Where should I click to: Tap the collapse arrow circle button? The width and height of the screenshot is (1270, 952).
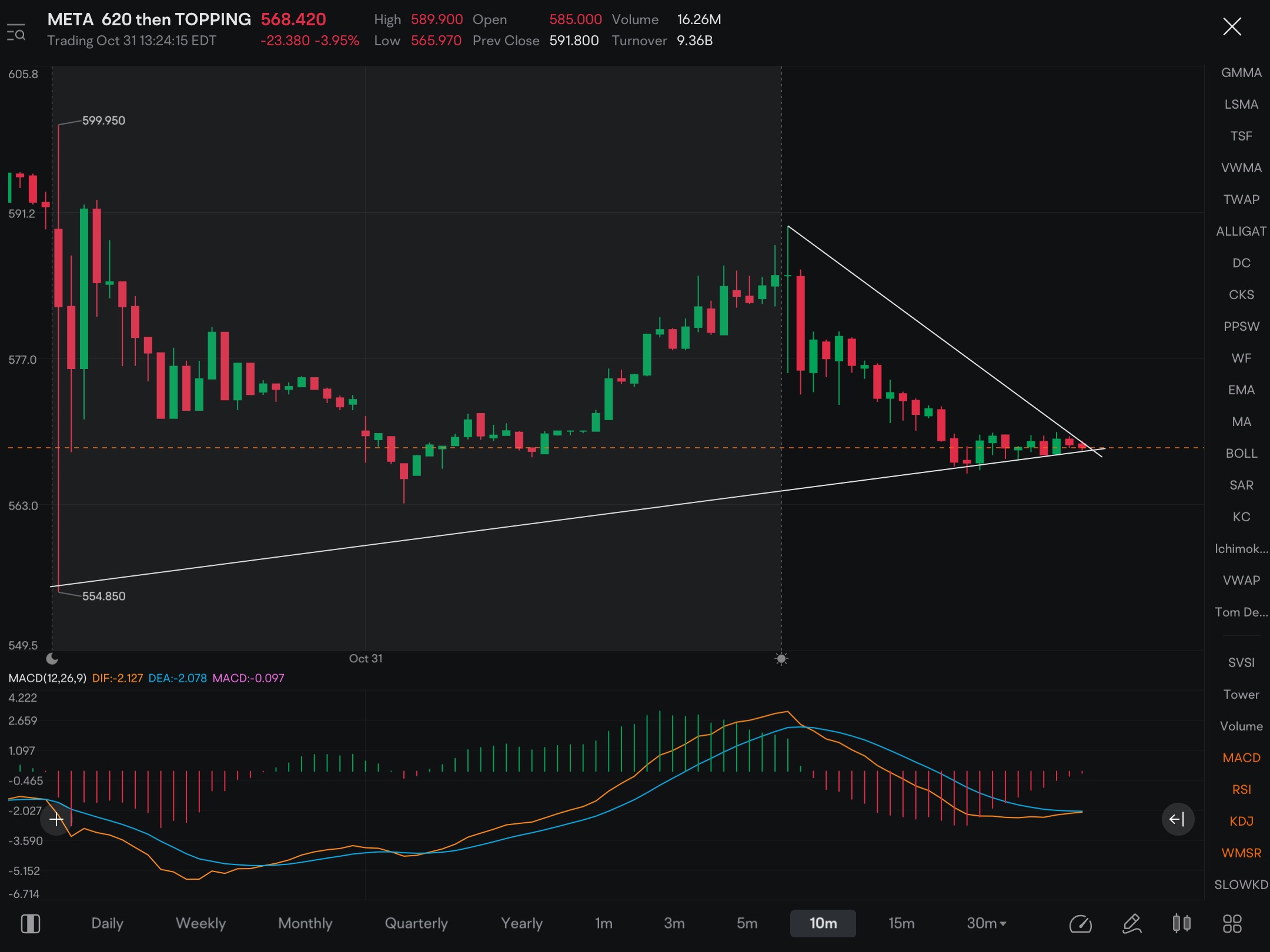(x=1178, y=819)
